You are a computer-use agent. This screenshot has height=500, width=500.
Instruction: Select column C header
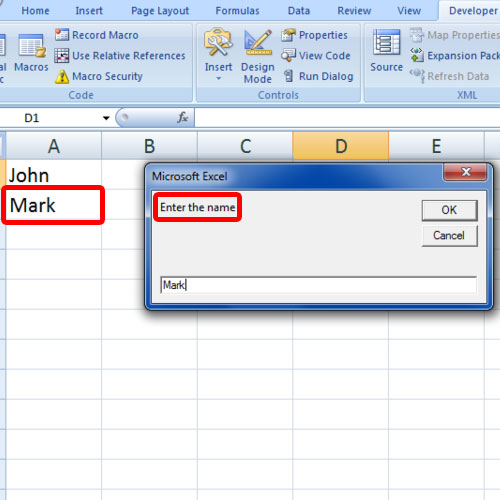245,146
